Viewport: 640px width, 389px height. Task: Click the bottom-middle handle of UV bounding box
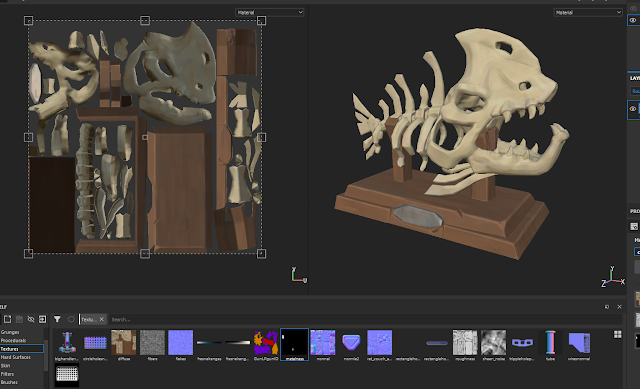tap(145, 254)
